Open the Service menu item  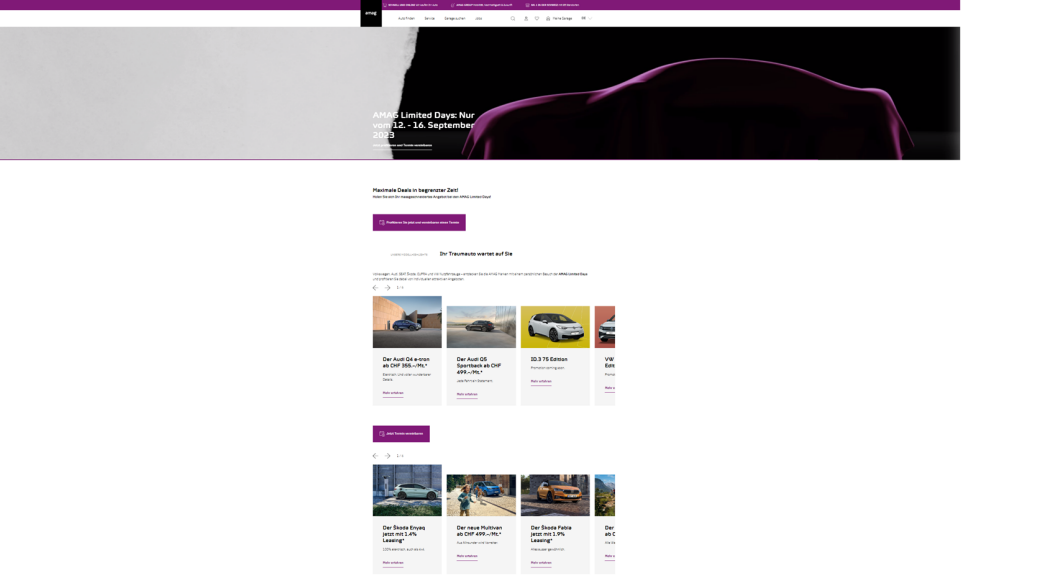[429, 19]
